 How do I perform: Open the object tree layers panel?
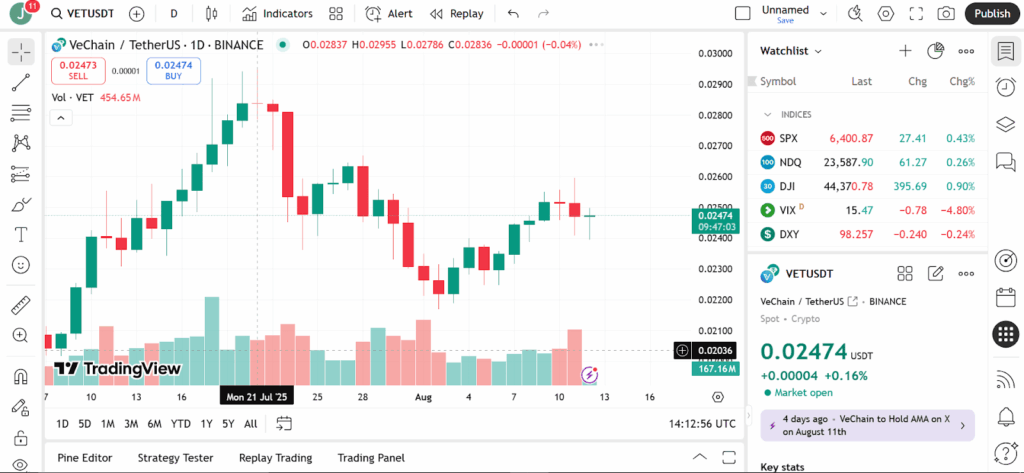tap(1006, 124)
